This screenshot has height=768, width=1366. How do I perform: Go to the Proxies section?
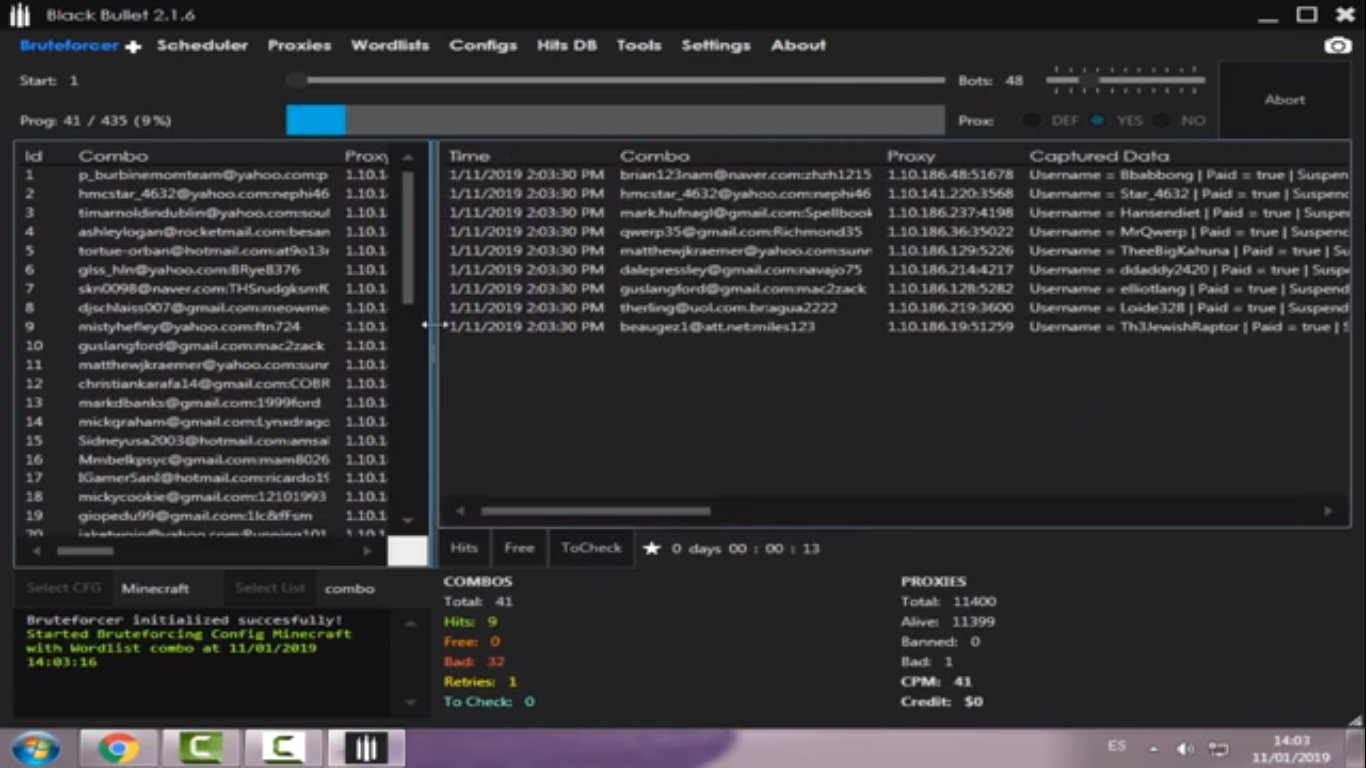299,46
